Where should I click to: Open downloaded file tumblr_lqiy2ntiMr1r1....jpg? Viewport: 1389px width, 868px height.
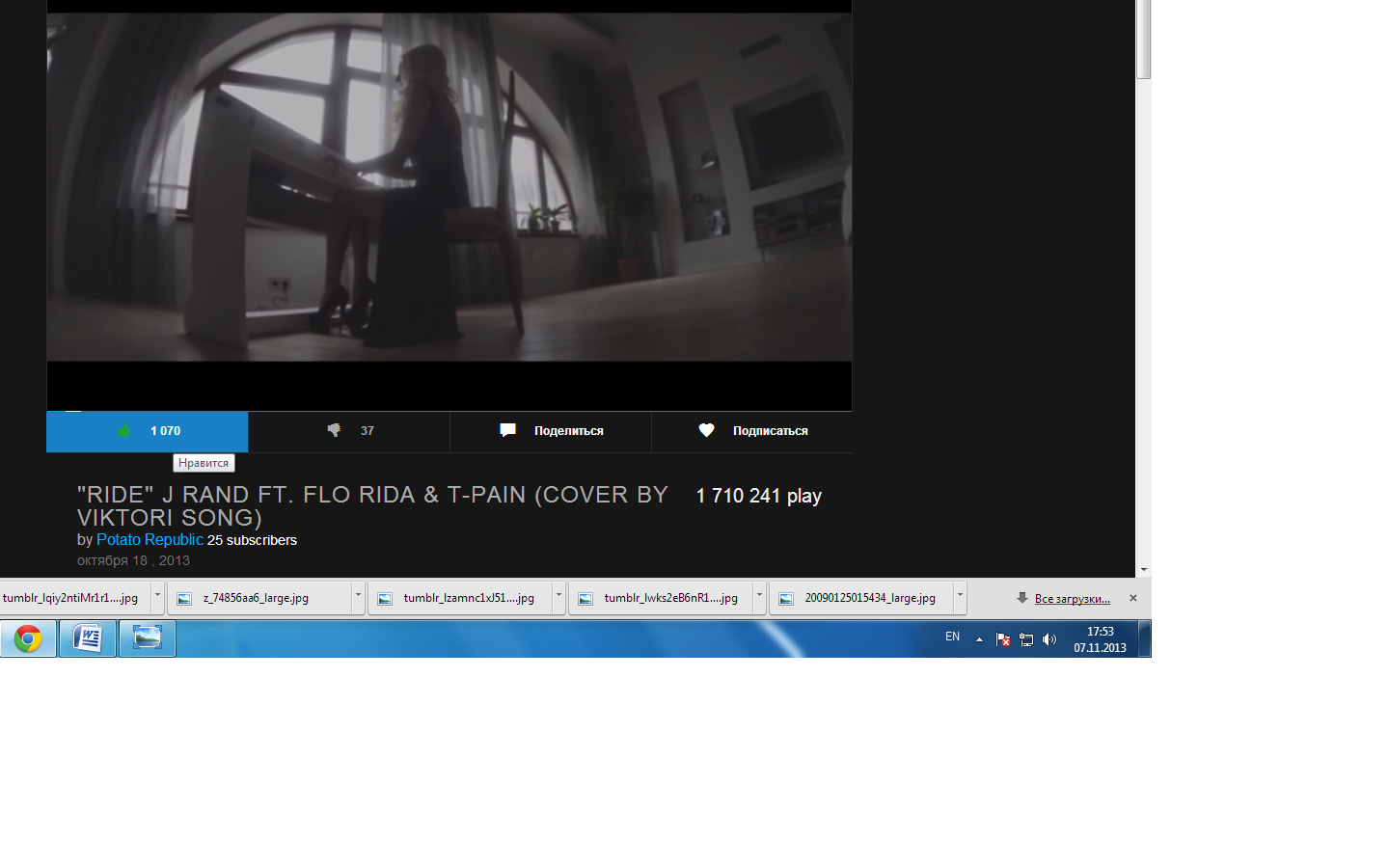(x=75, y=598)
